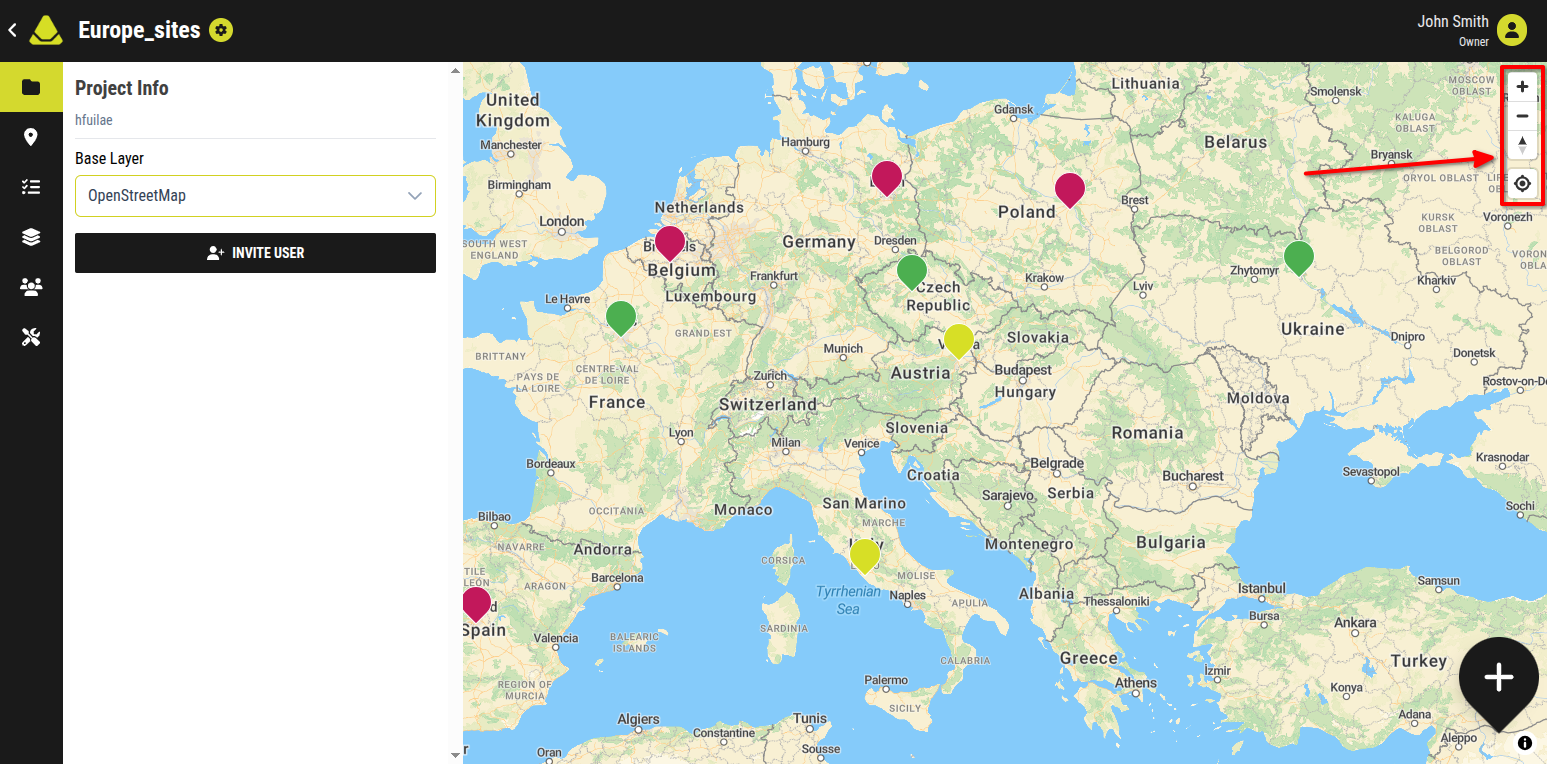This screenshot has width=1547, height=764.
Task: Select the magenta marker in Poland
Action: (x=1070, y=190)
